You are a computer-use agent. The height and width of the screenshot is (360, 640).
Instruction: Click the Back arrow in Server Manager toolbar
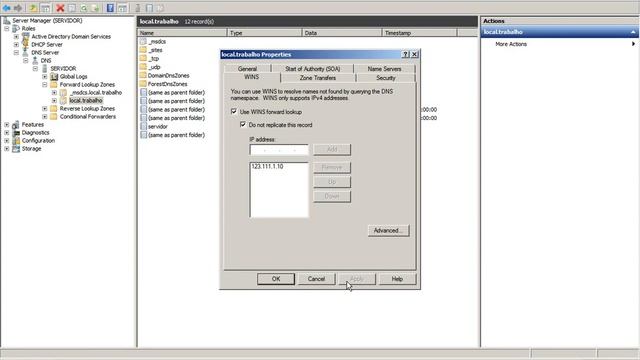(7, 8)
